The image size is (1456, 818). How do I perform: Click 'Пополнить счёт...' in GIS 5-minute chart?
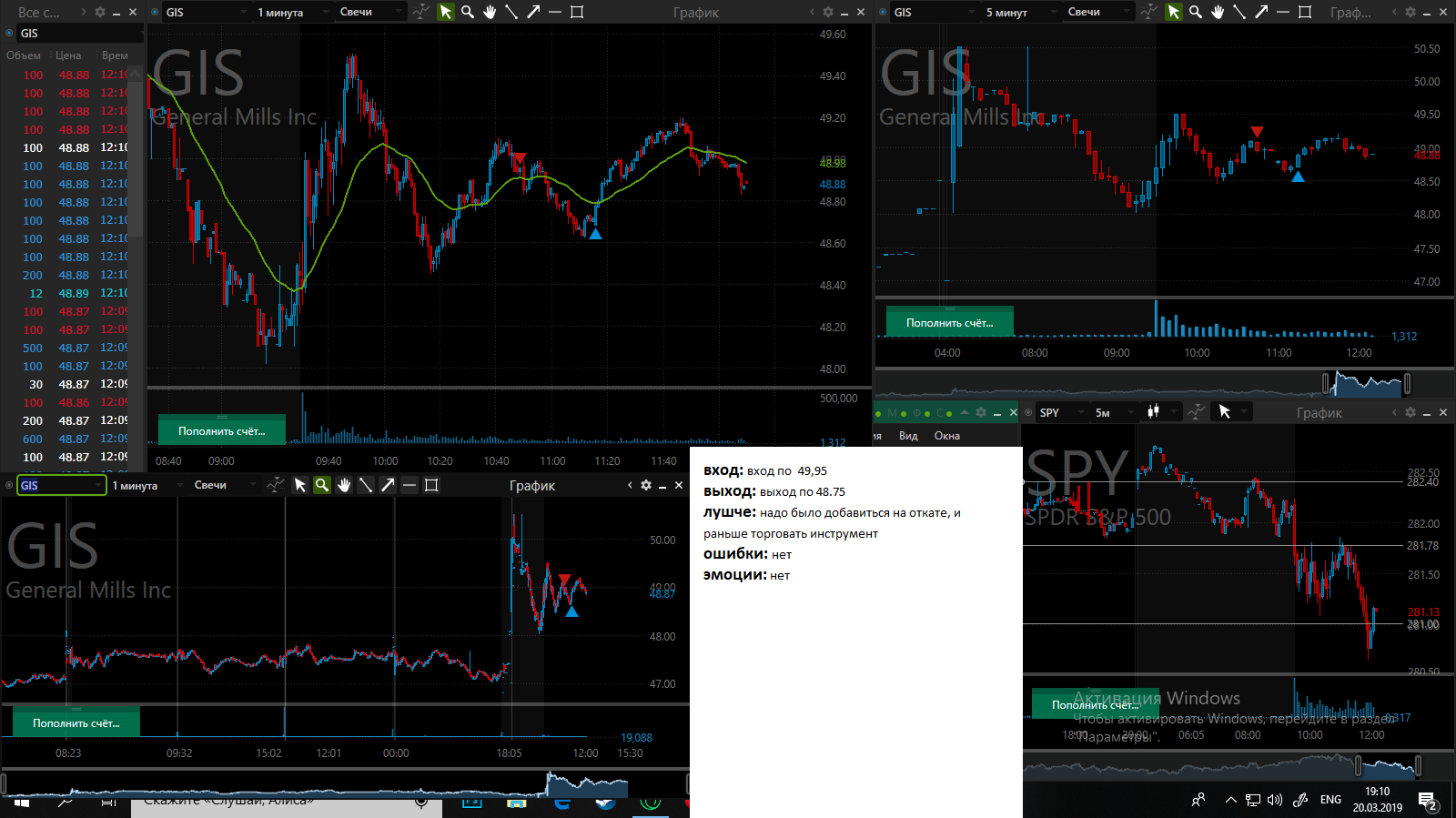[950, 322]
